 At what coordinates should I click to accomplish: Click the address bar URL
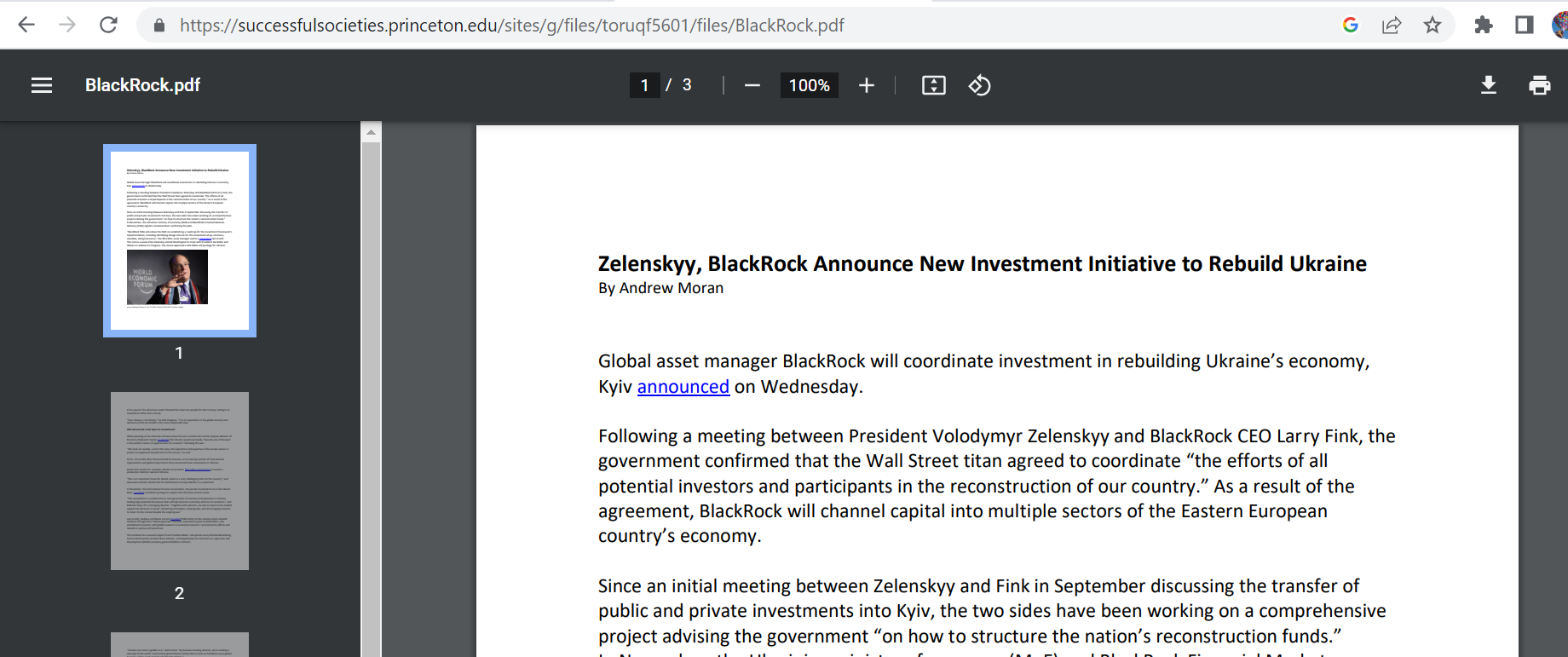[511, 25]
